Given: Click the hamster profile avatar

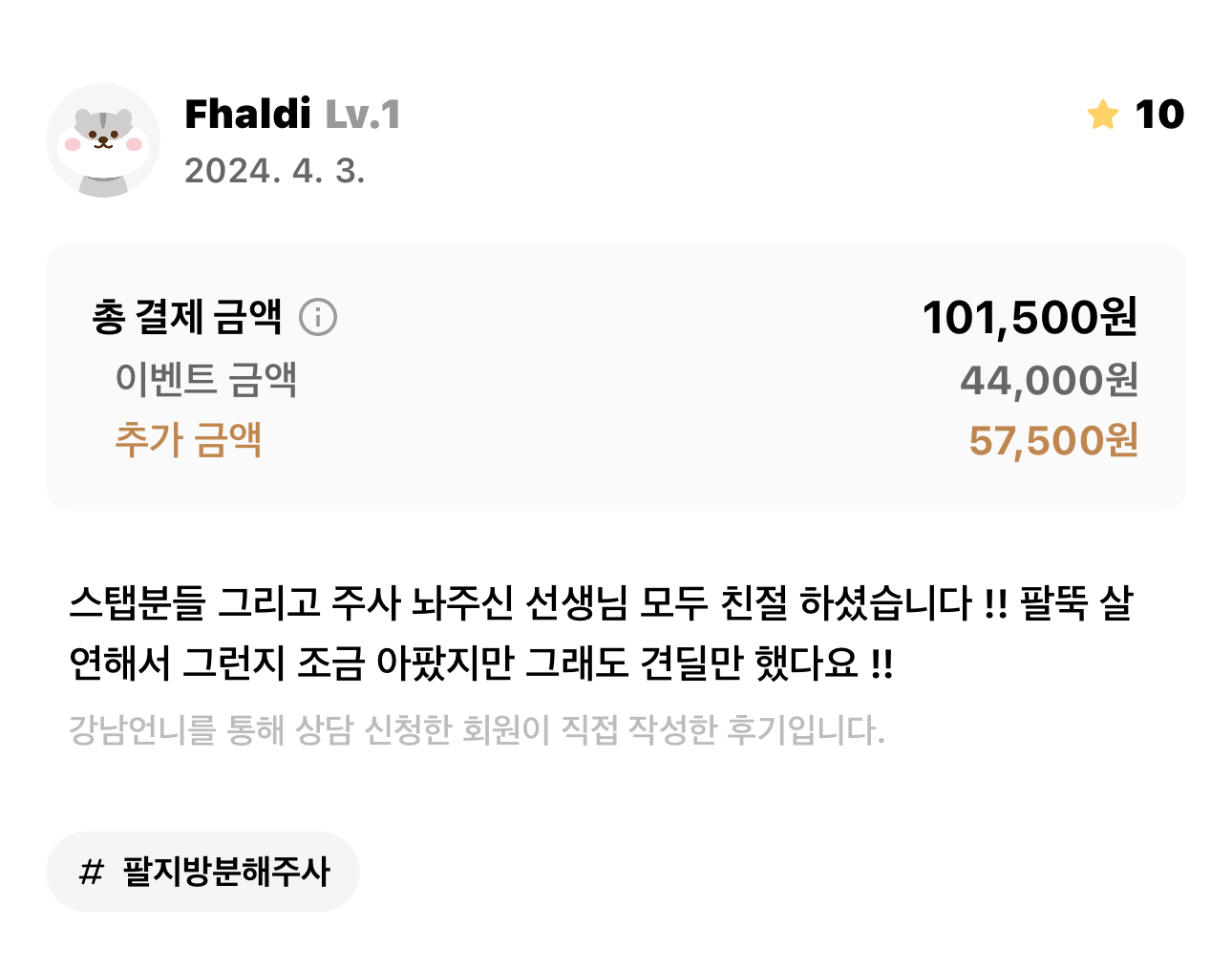Looking at the screenshot, I should coord(103,140).
